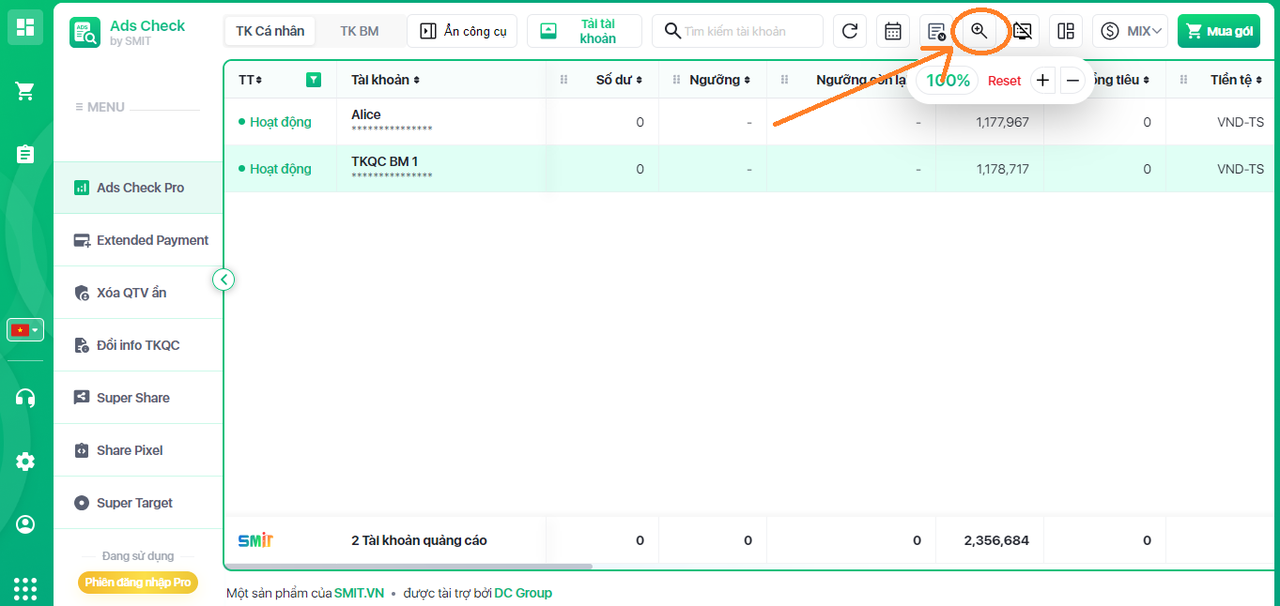Open the calendar date picker icon
The image size is (1280, 606).
coord(893,31)
